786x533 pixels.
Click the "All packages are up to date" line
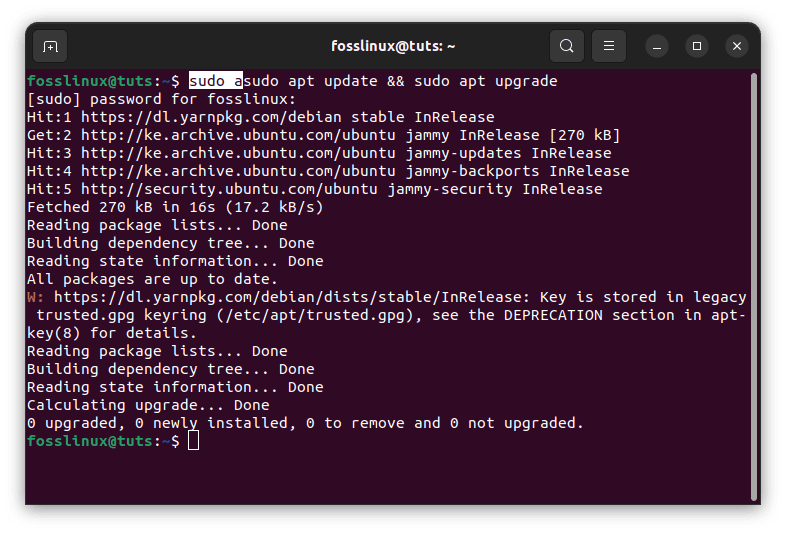coord(152,279)
